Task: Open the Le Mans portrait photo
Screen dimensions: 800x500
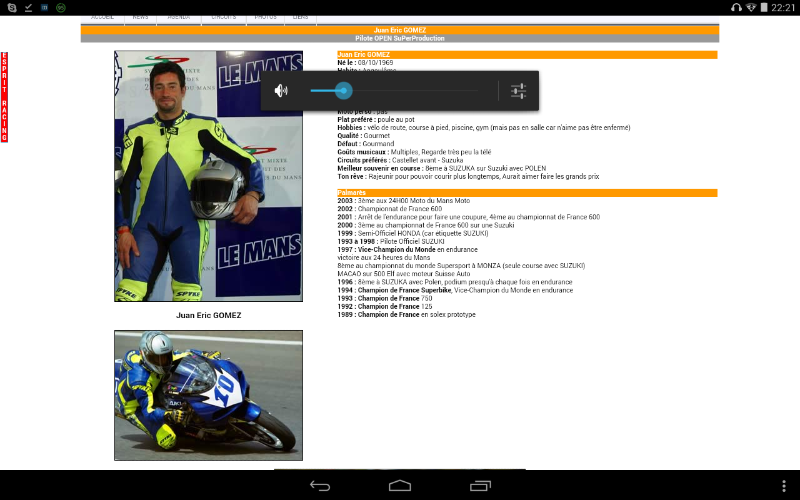Action: (208, 176)
